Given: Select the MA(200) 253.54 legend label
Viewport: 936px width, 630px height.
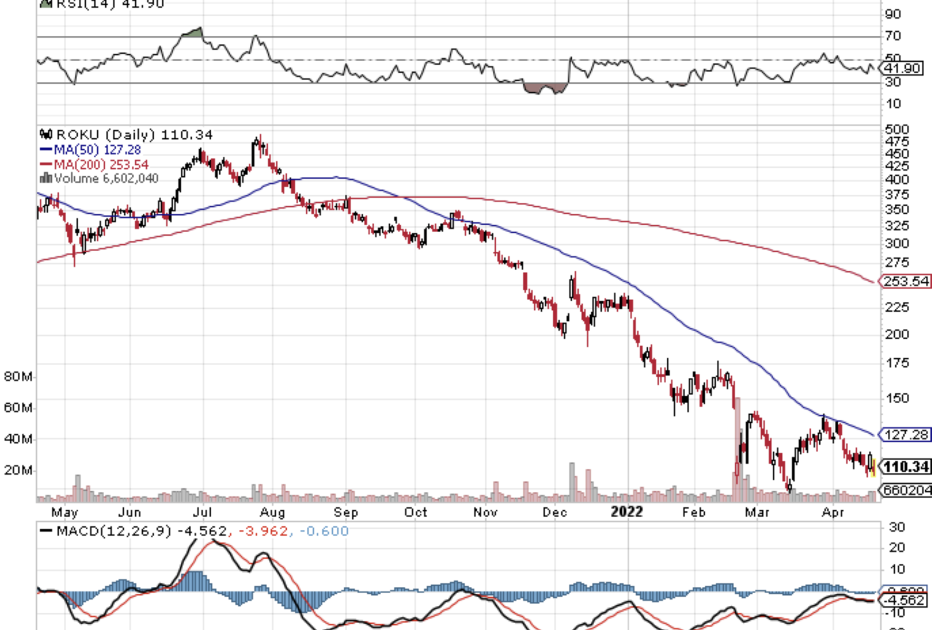Looking at the screenshot, I should click(101, 164).
